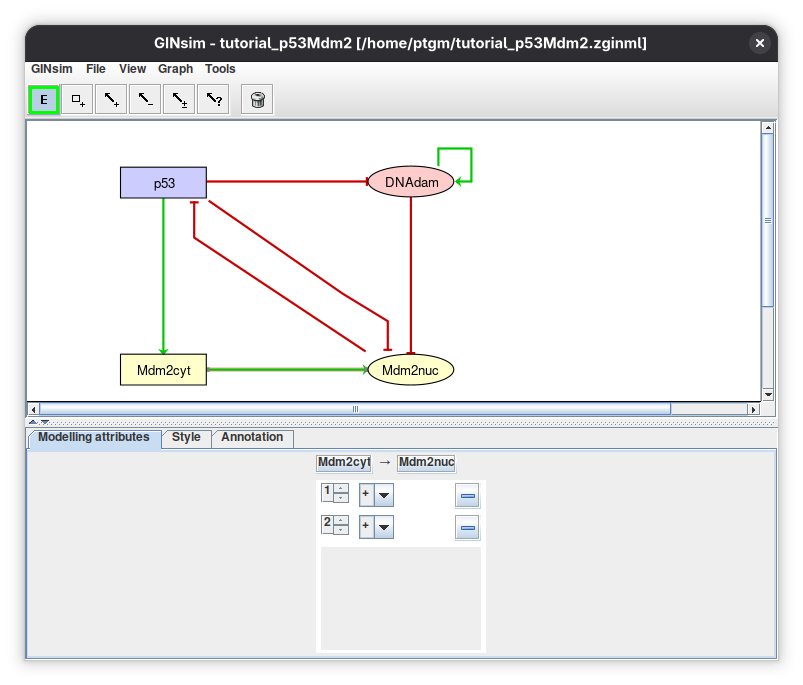Click the threshold 1 value field
The image size is (803, 685).
(327, 493)
